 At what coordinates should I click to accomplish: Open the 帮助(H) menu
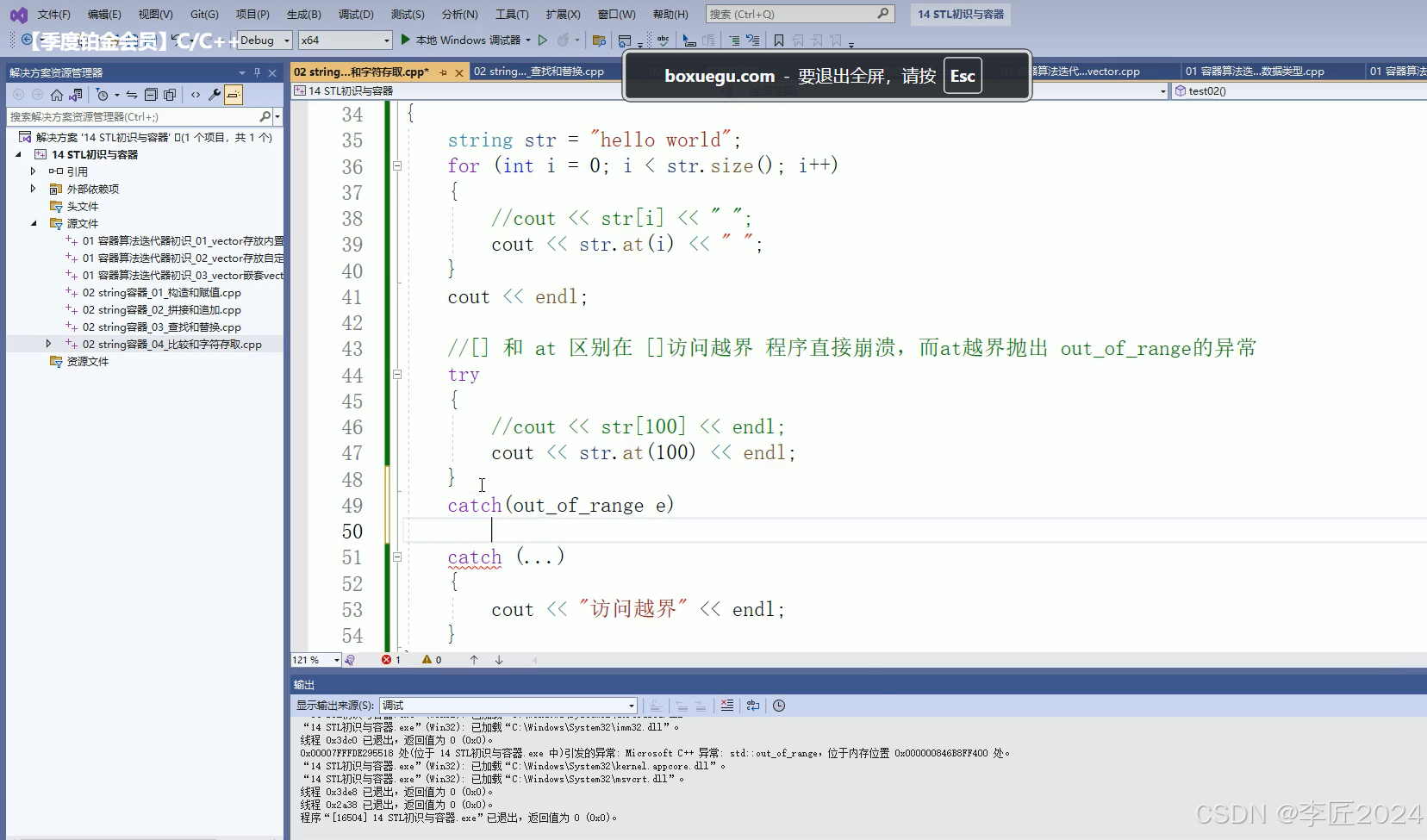tap(670, 15)
